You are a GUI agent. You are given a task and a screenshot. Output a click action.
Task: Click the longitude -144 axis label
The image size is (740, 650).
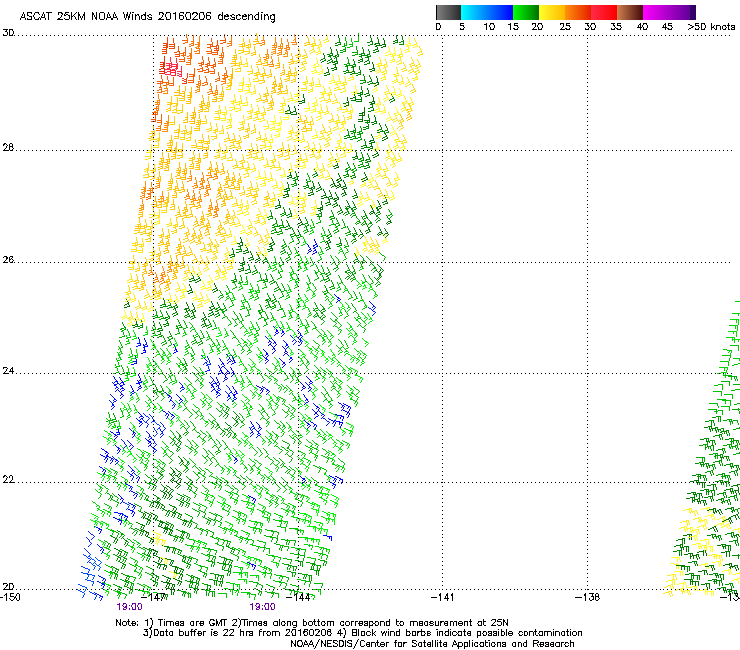tap(298, 597)
